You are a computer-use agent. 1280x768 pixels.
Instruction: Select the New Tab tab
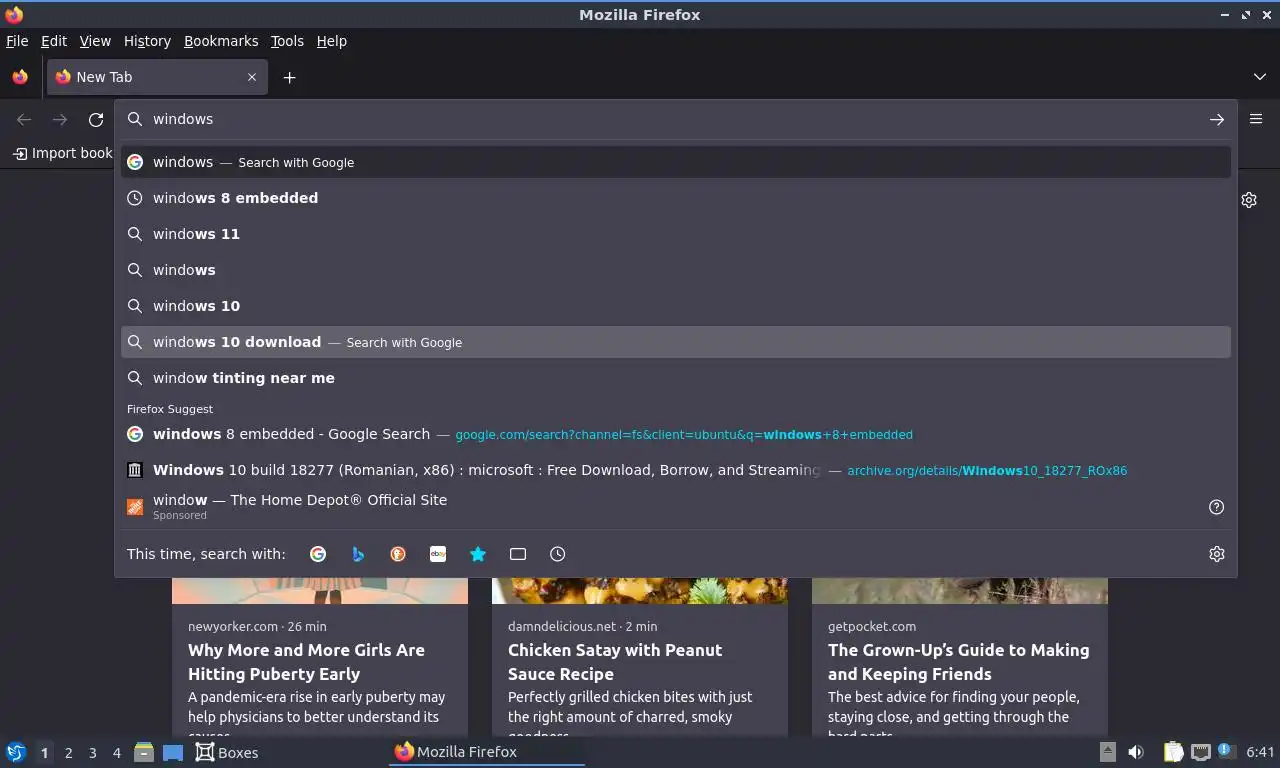[156, 77]
